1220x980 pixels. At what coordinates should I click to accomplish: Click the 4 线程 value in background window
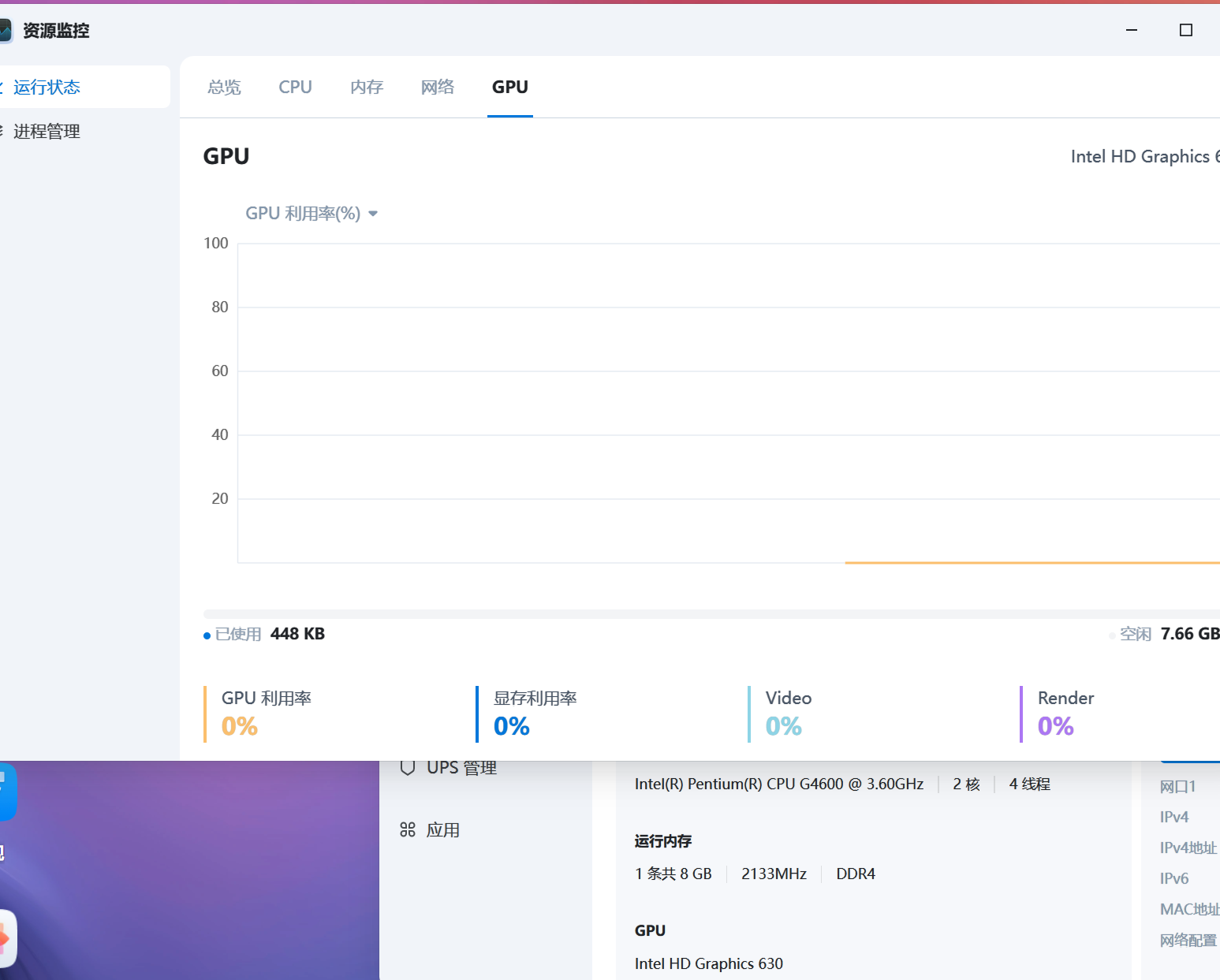point(1029,784)
